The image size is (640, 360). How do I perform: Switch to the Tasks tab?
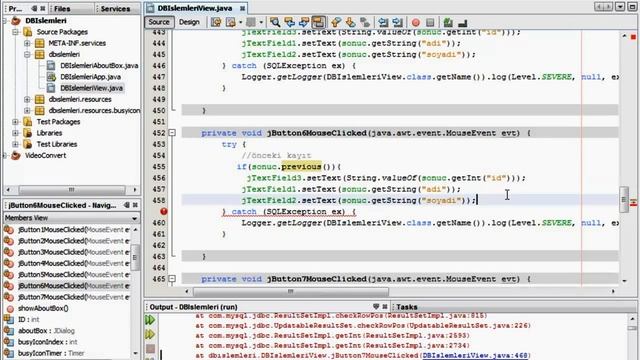tap(407, 307)
